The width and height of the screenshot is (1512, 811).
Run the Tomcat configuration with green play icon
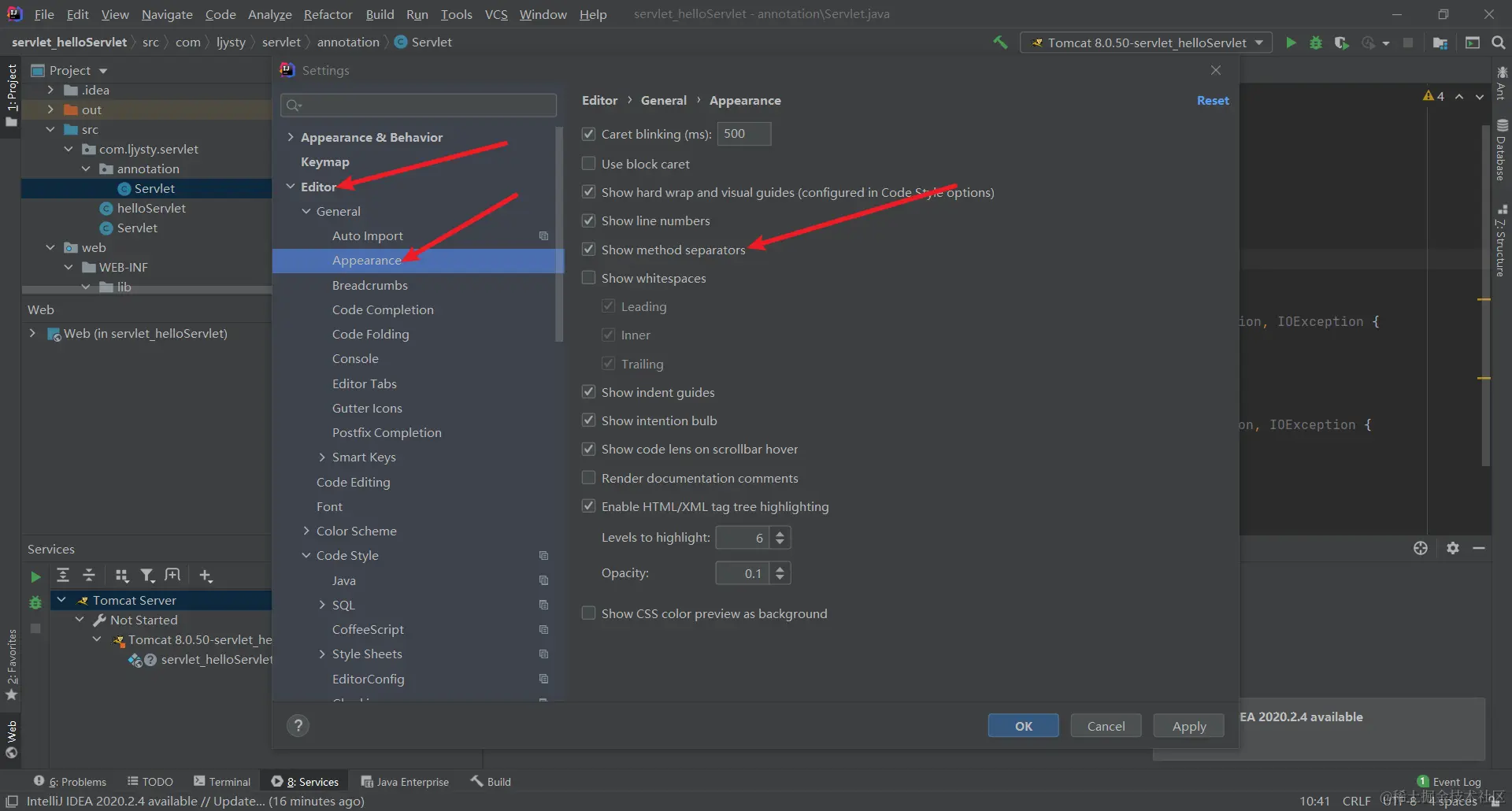(1291, 43)
